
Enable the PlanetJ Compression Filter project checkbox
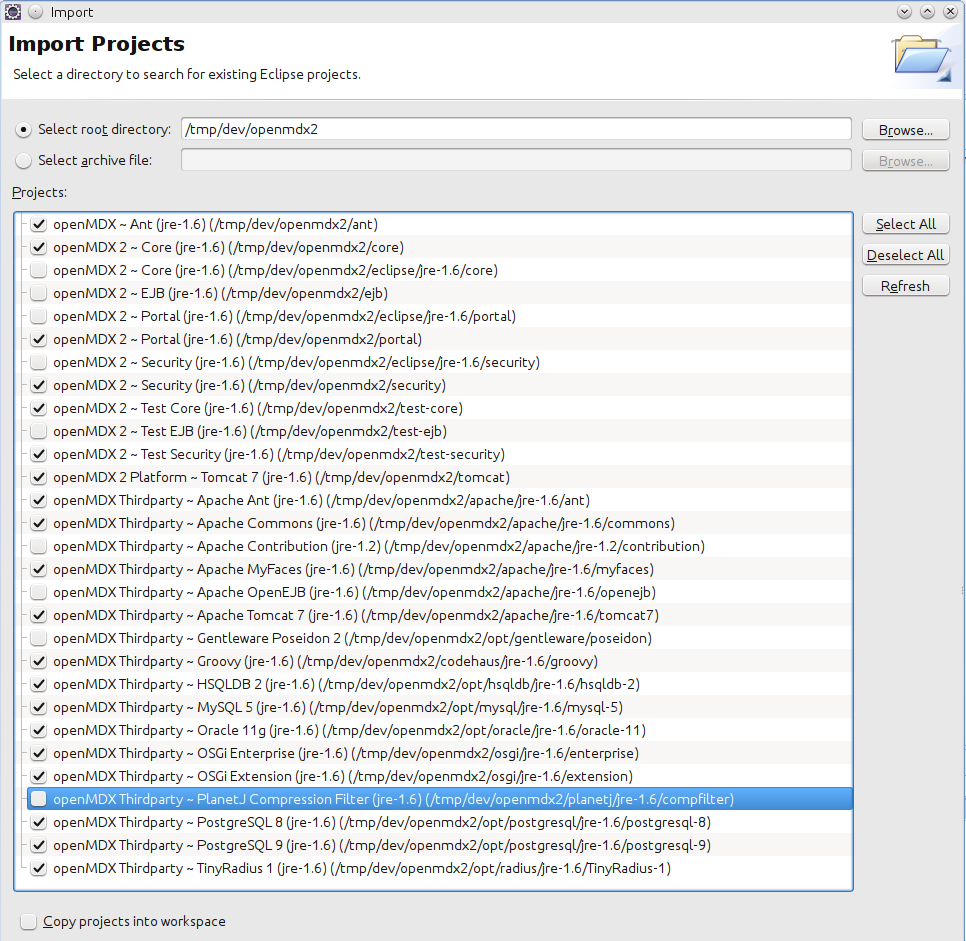[38, 799]
